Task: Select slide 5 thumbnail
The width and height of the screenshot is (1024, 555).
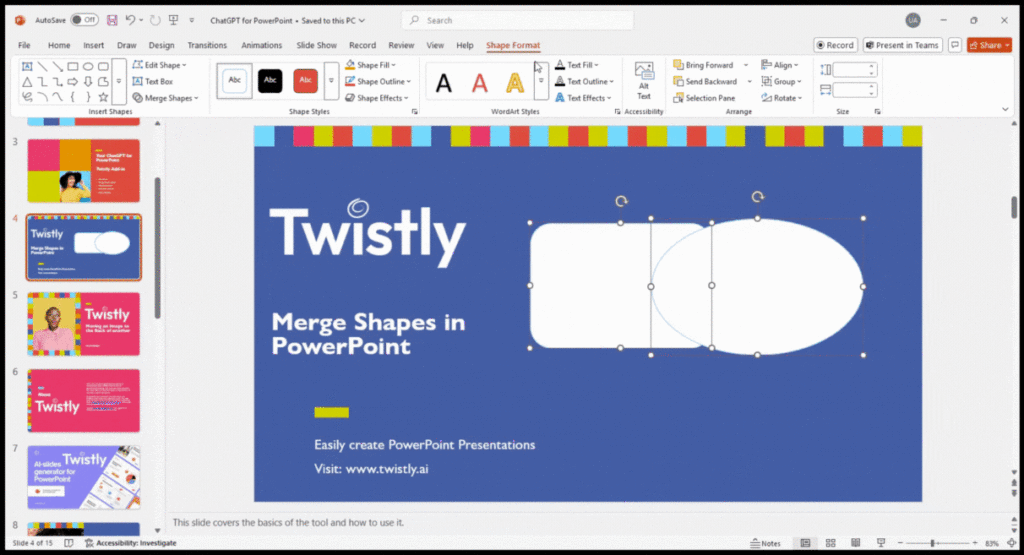Action: coord(84,324)
